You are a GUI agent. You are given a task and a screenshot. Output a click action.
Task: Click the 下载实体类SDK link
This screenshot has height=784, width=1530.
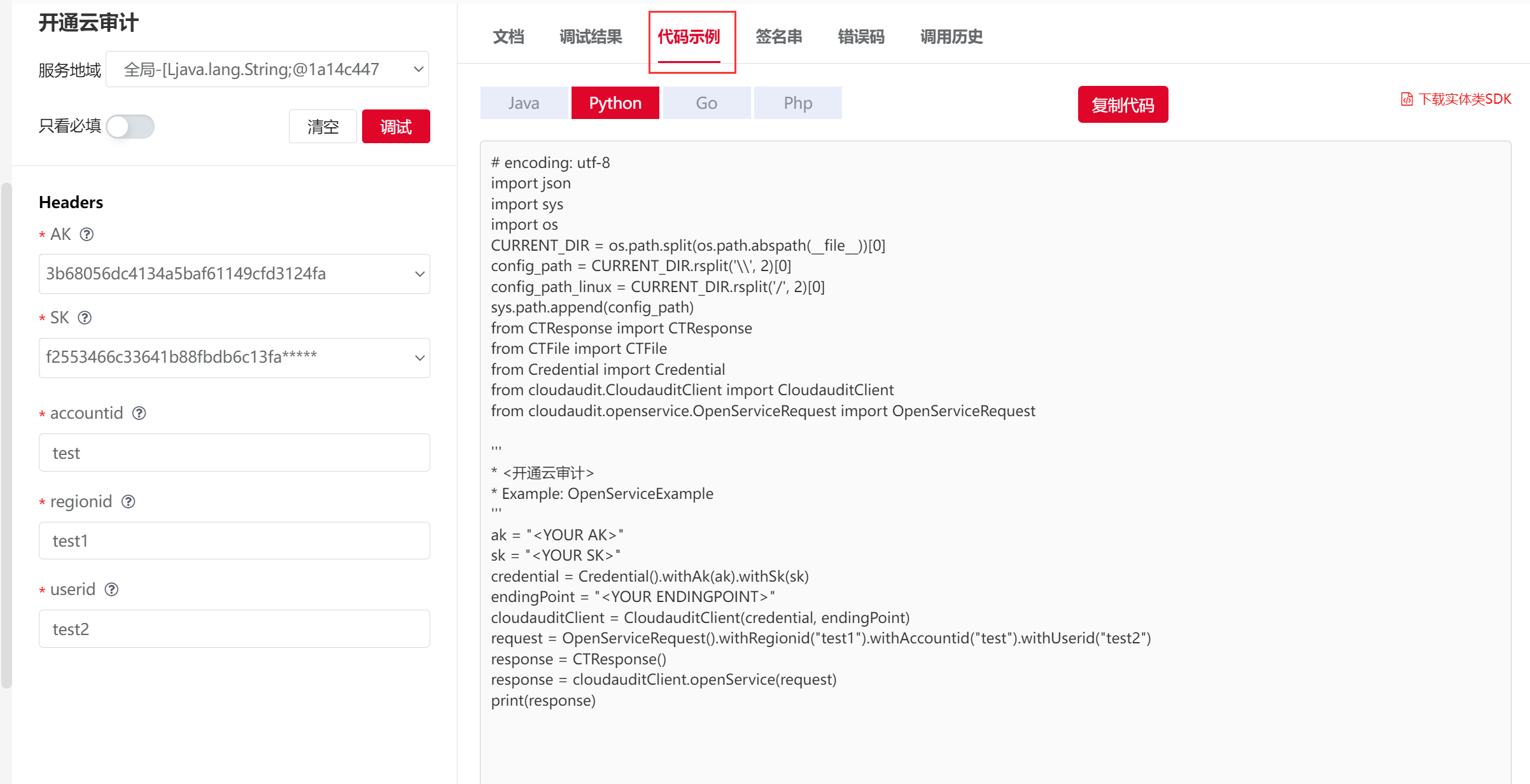[x=1464, y=99]
